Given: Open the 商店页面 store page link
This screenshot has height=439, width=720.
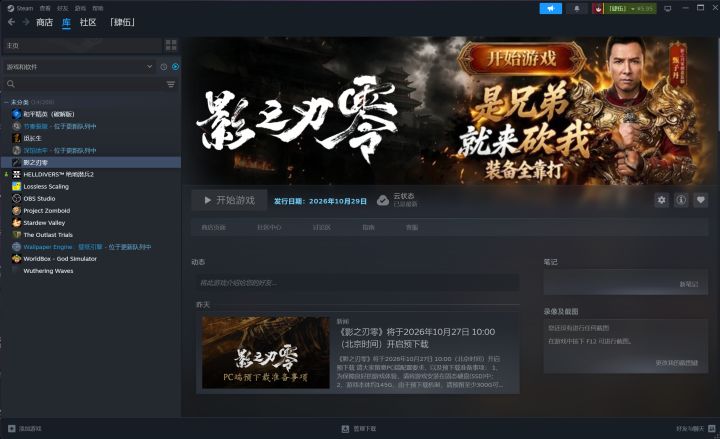Looking at the screenshot, I should [x=214, y=227].
